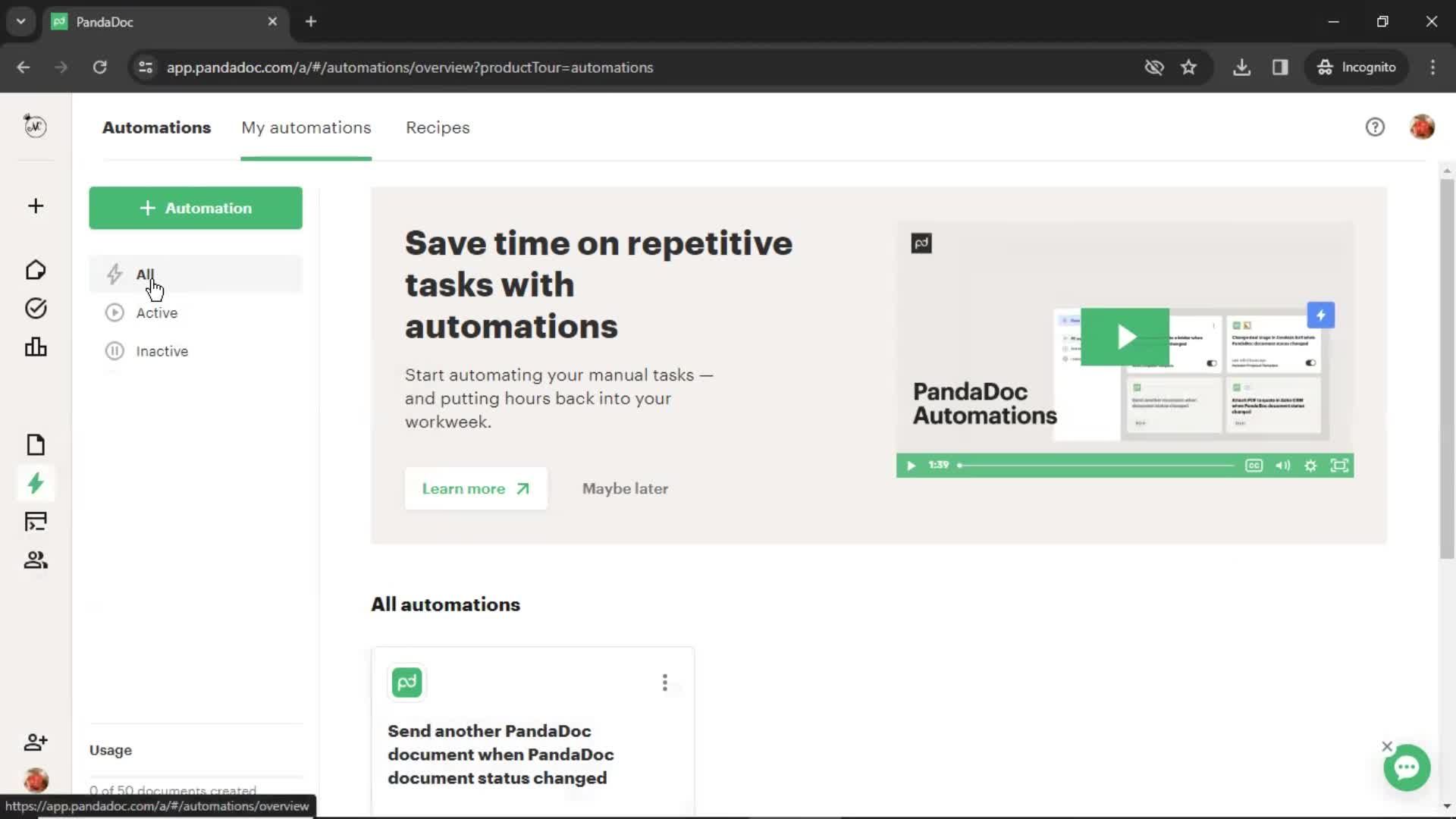Click the Automations lightning bolt icon

click(x=35, y=484)
